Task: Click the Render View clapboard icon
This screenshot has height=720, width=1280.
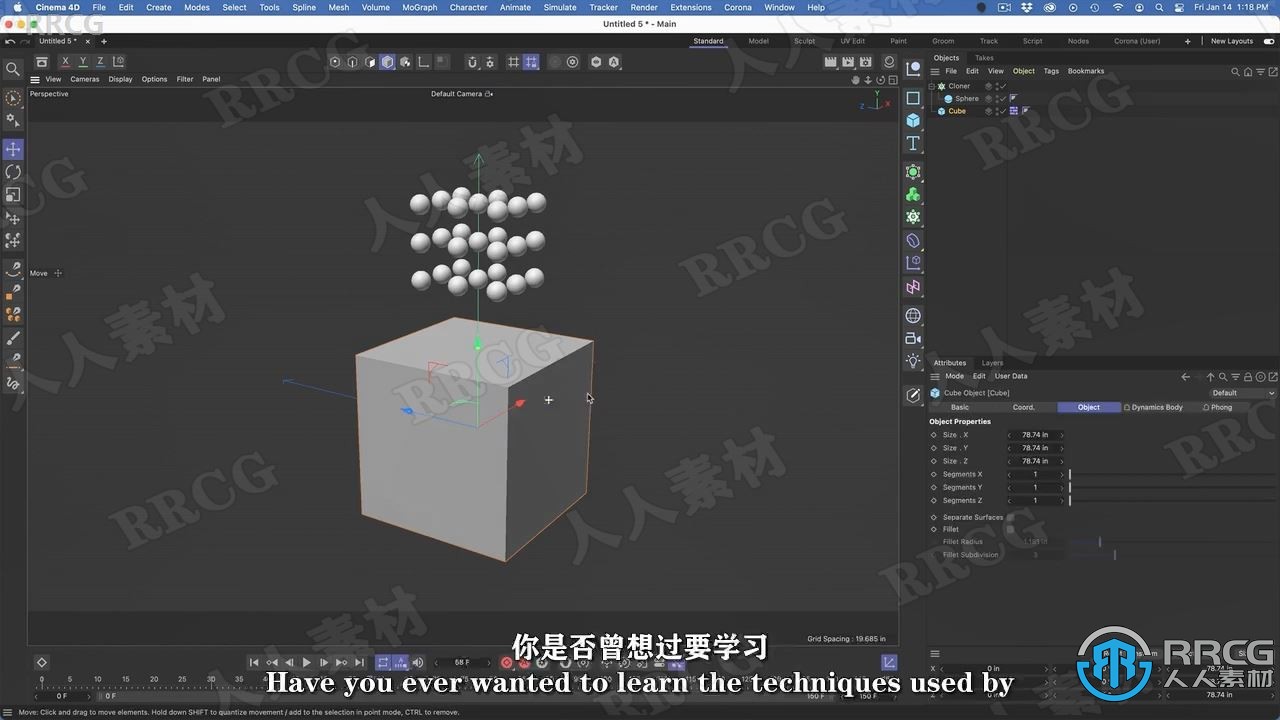Action: 831,62
